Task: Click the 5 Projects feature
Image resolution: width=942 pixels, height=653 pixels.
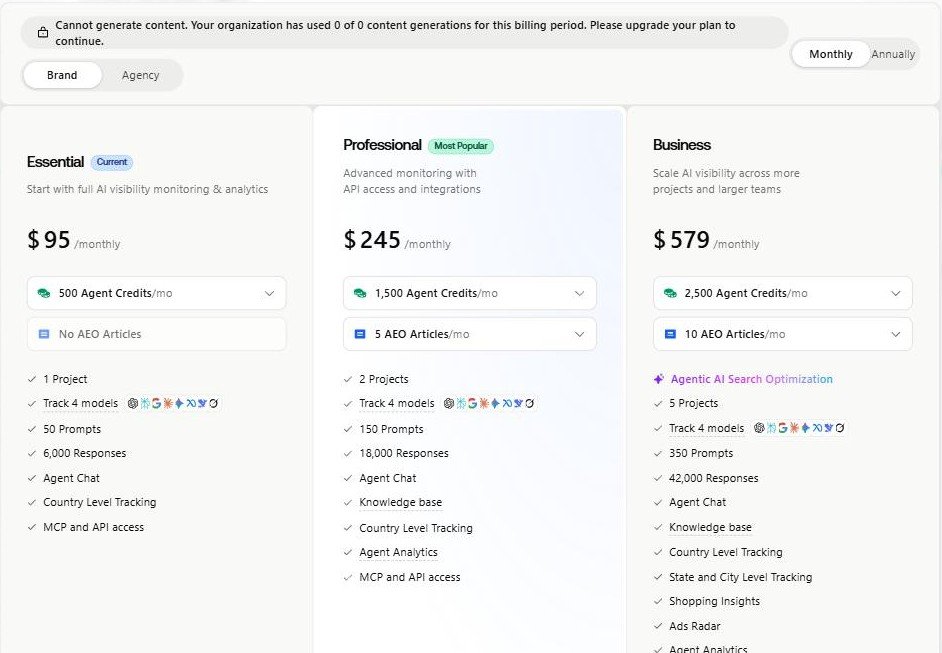Action: tap(693, 403)
